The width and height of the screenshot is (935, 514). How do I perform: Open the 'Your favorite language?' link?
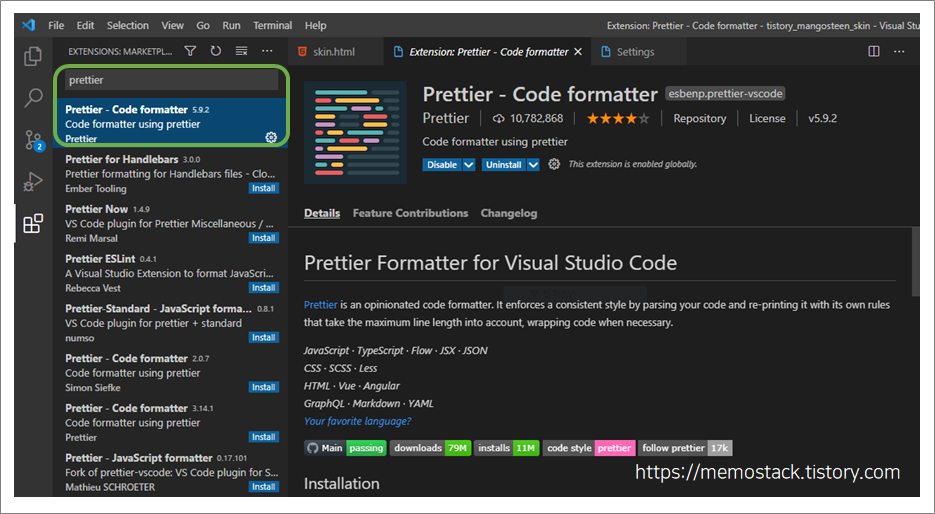click(357, 421)
